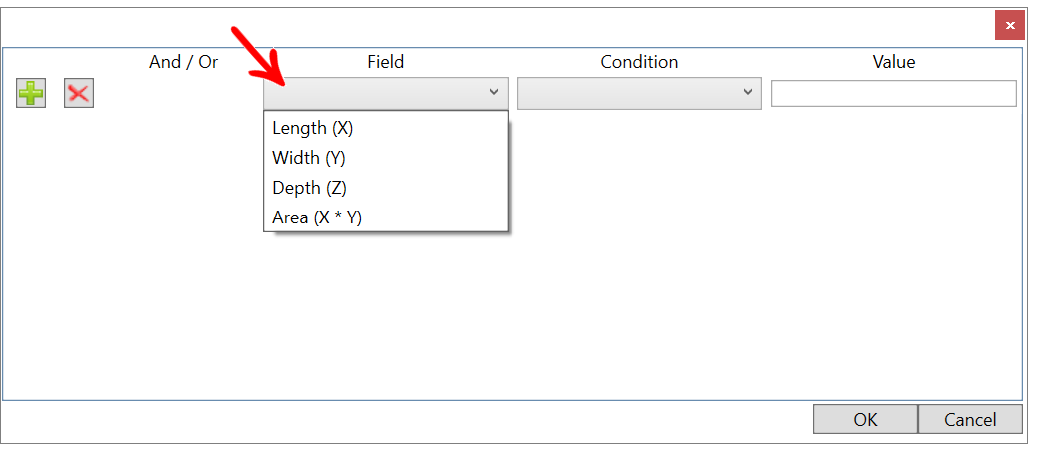Image resolution: width=1038 pixels, height=455 pixels.
Task: Click the Cancel button
Action: [x=970, y=419]
